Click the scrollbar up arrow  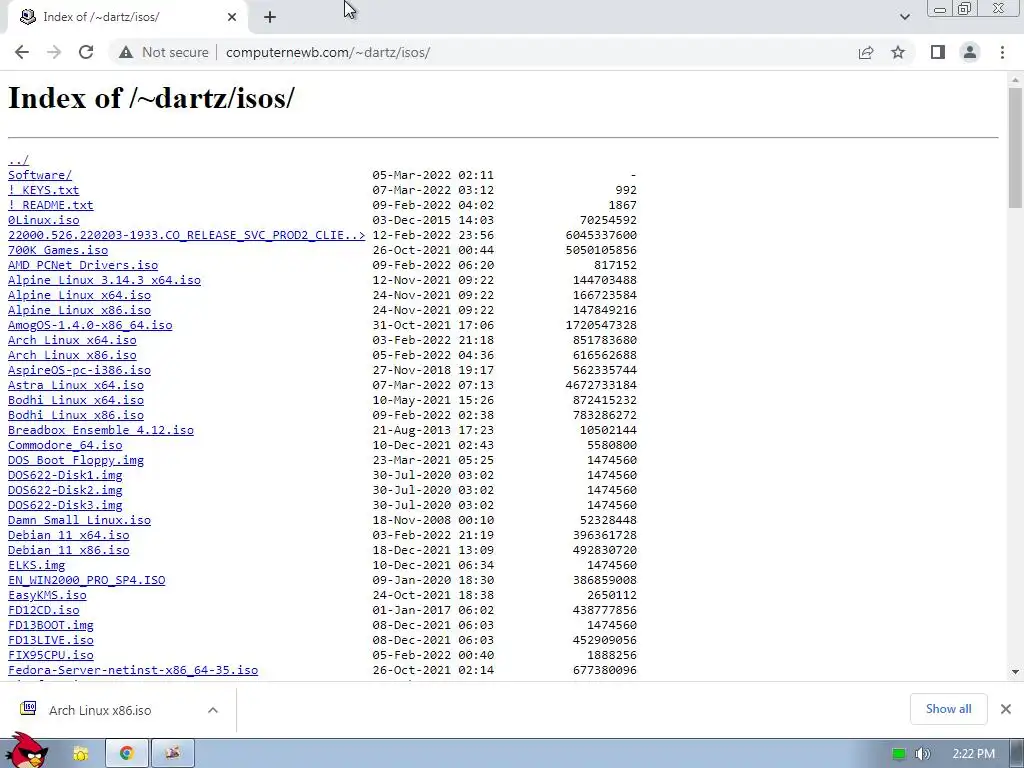[x=1015, y=80]
